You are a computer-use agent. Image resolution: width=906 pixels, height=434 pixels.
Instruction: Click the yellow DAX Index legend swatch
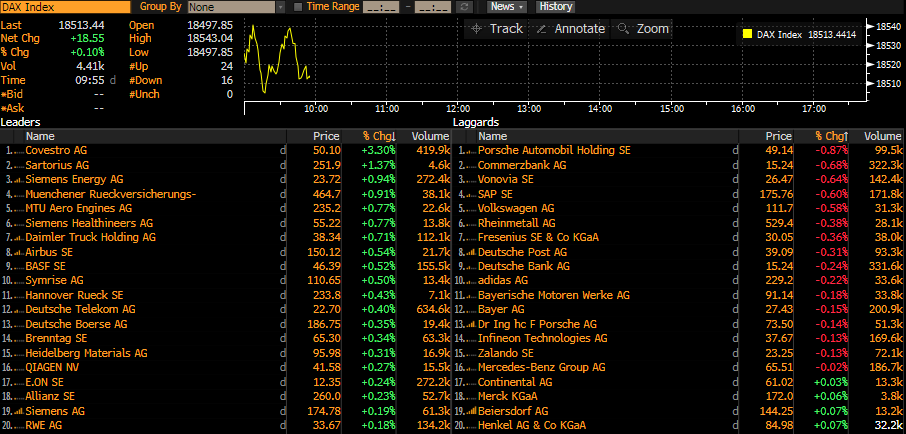[747, 34]
